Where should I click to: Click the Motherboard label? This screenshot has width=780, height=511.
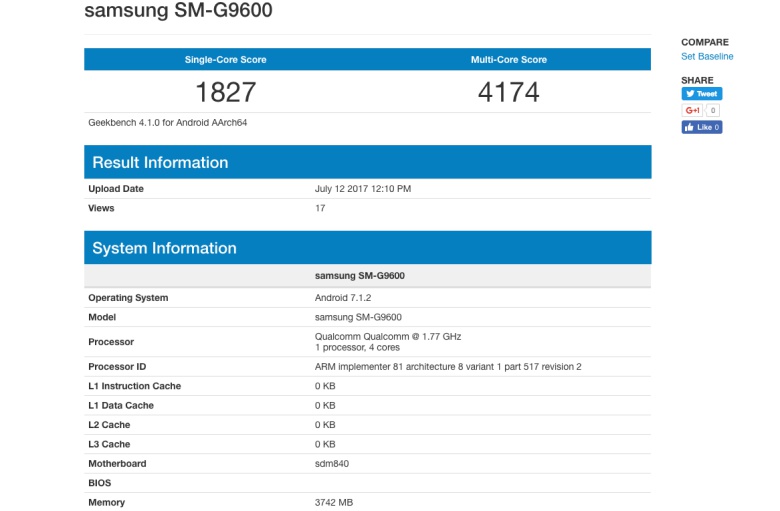pos(117,464)
